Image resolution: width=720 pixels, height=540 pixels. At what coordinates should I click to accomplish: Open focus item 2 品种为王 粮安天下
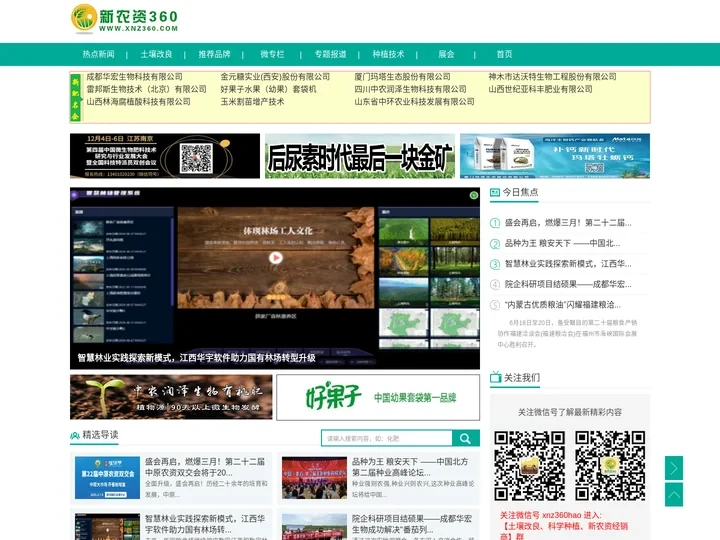[x=562, y=243]
